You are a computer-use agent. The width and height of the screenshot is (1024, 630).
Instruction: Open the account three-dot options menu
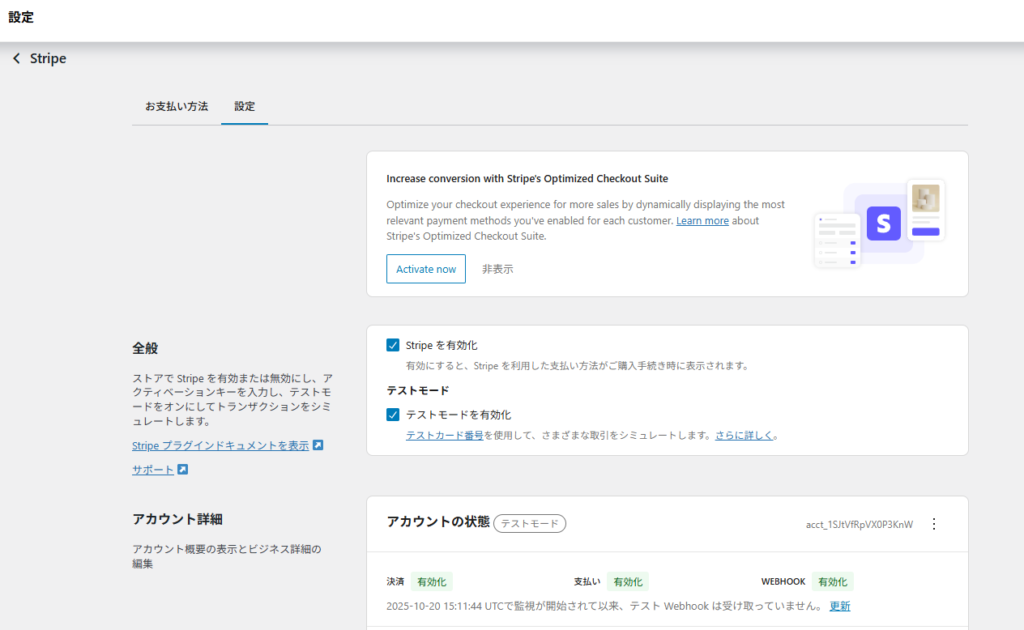tap(934, 524)
